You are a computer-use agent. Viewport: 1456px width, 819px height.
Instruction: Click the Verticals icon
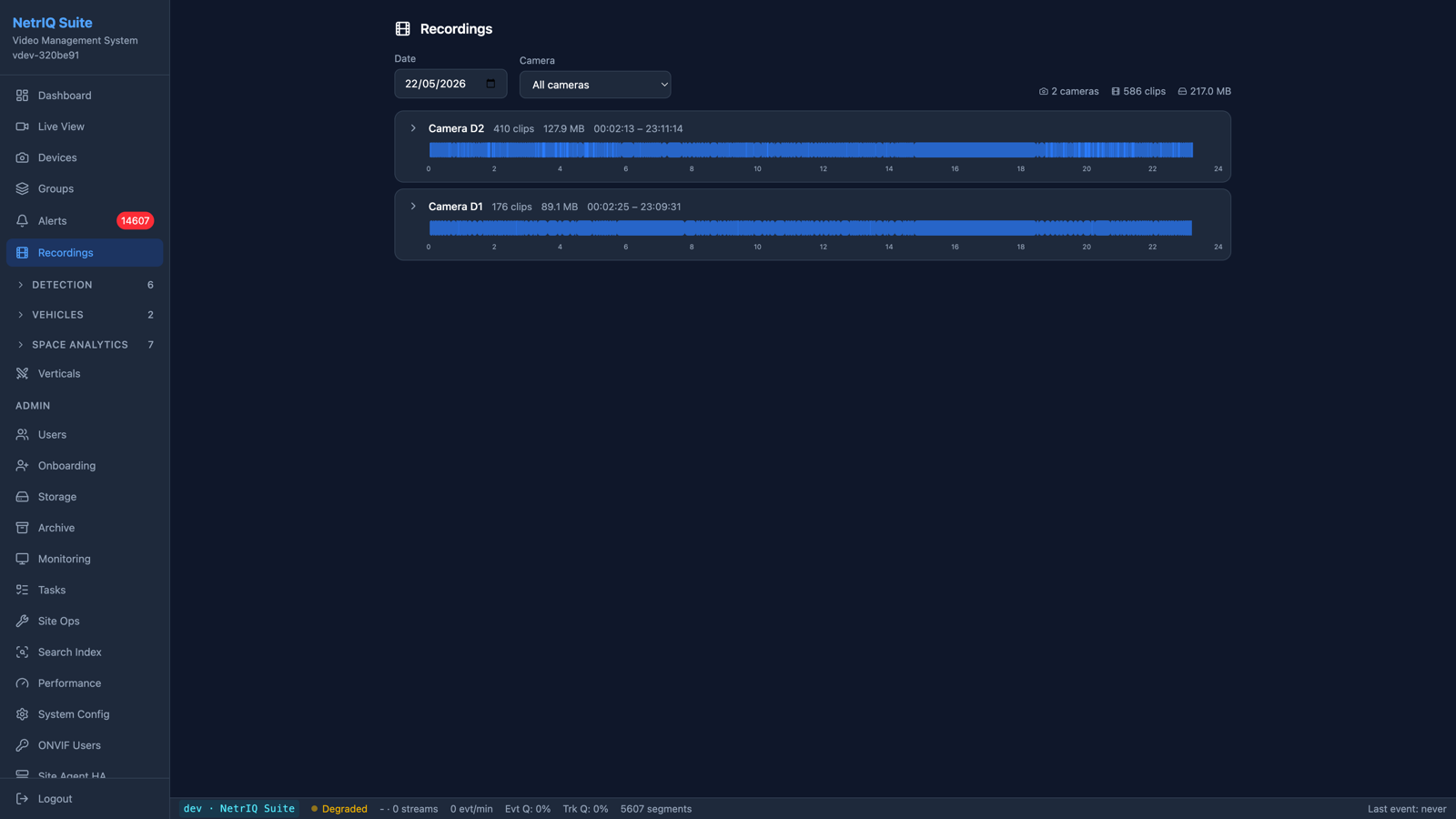22,374
